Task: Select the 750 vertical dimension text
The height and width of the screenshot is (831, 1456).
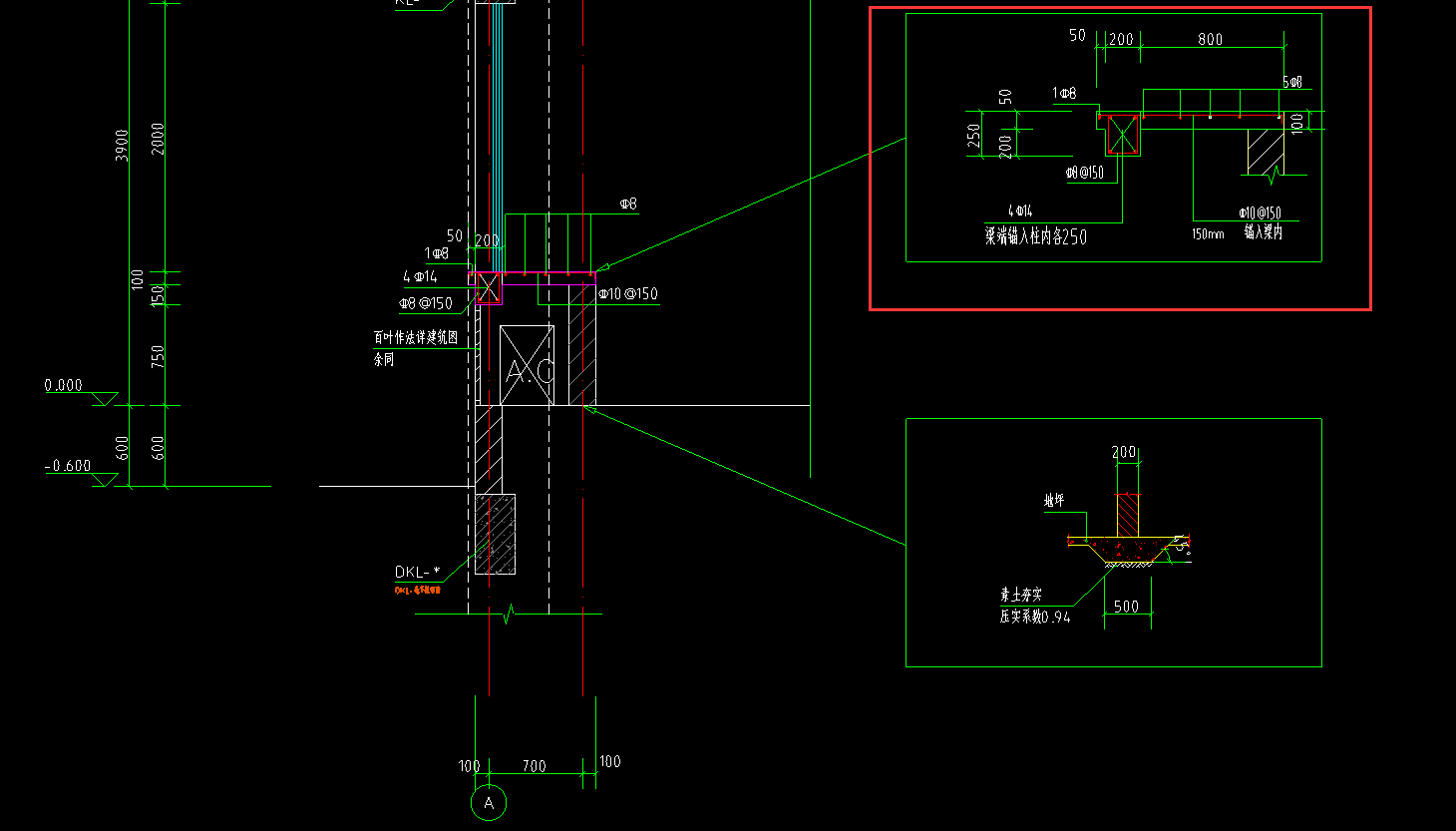Action: coord(158,357)
